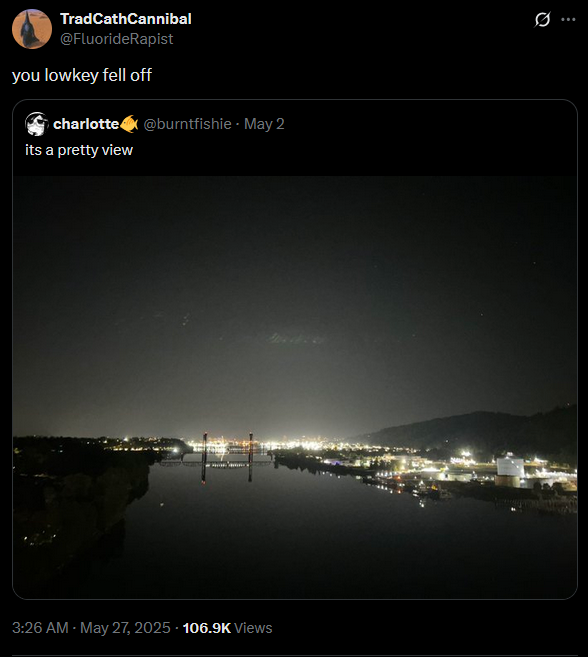Click the May 27, 2025 date
The image size is (588, 657).
pyautogui.click(x=125, y=628)
